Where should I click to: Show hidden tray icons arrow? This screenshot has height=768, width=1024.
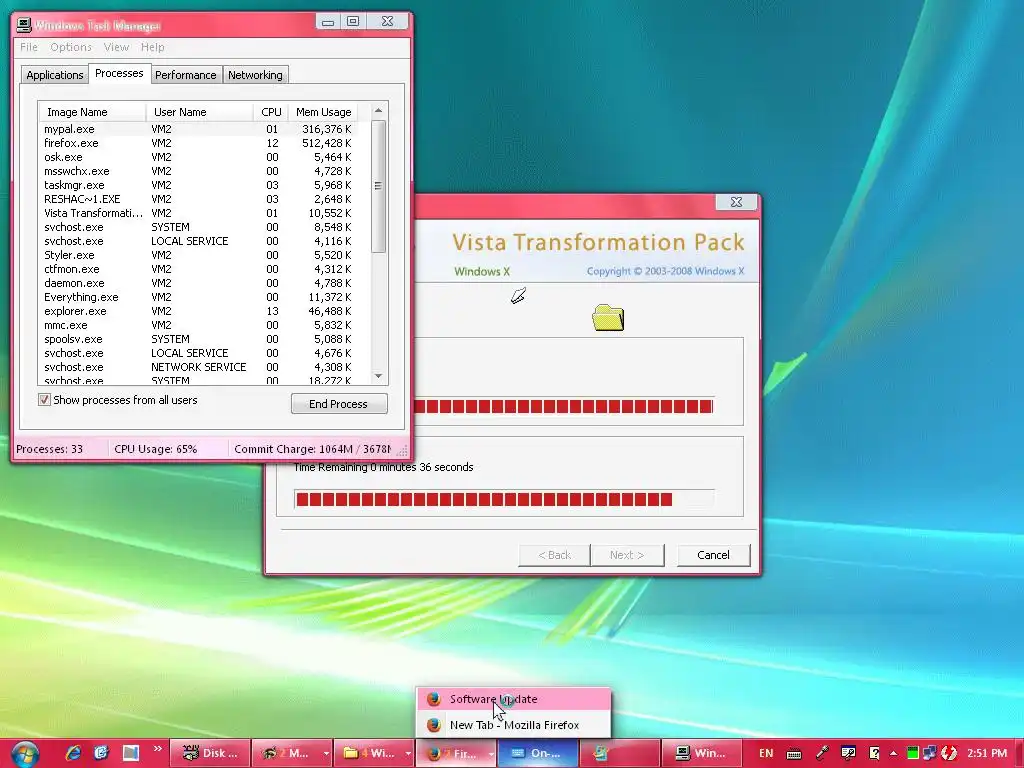pos(893,753)
